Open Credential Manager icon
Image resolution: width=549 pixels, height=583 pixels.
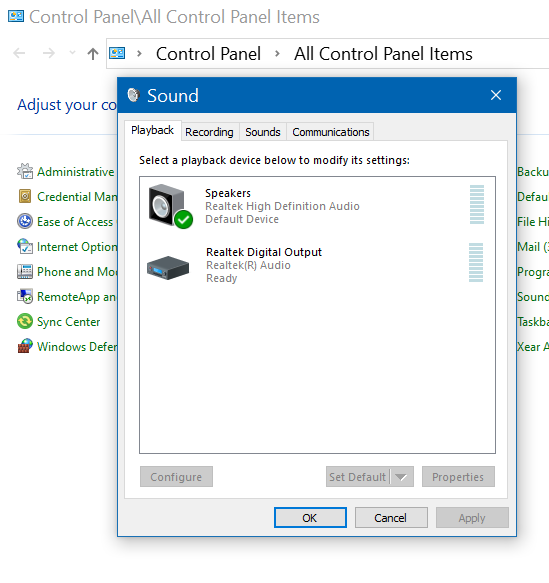pos(25,196)
